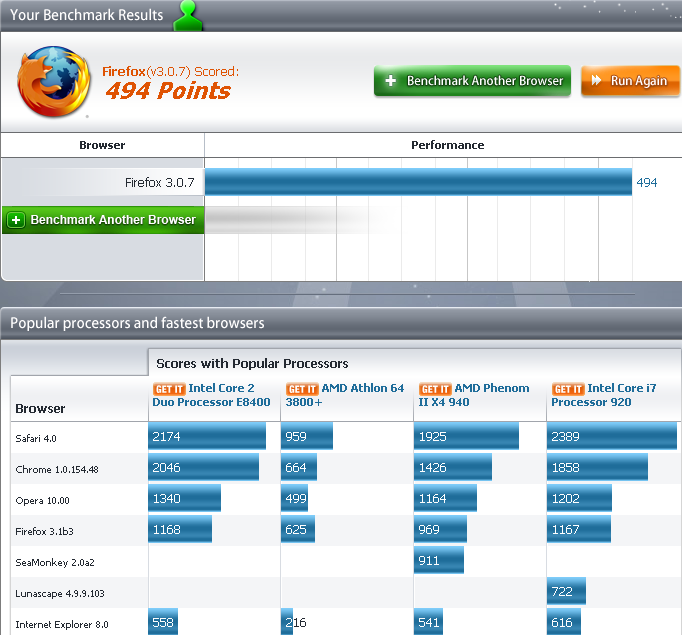This screenshot has width=682, height=635.
Task: Click the Benchmark Another Browser row in the table
Action: click(x=103, y=220)
